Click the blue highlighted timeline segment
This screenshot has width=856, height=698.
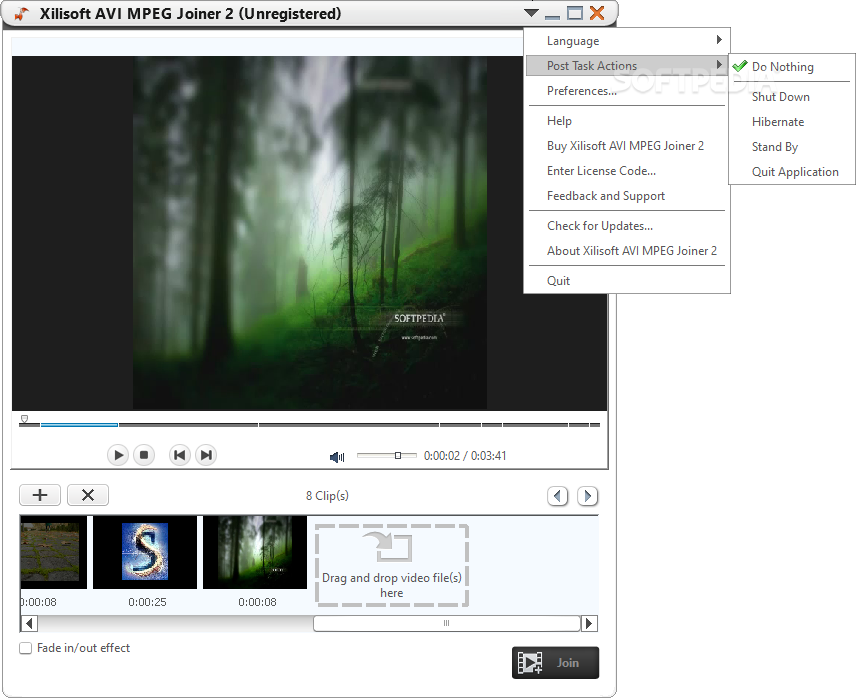pos(79,424)
